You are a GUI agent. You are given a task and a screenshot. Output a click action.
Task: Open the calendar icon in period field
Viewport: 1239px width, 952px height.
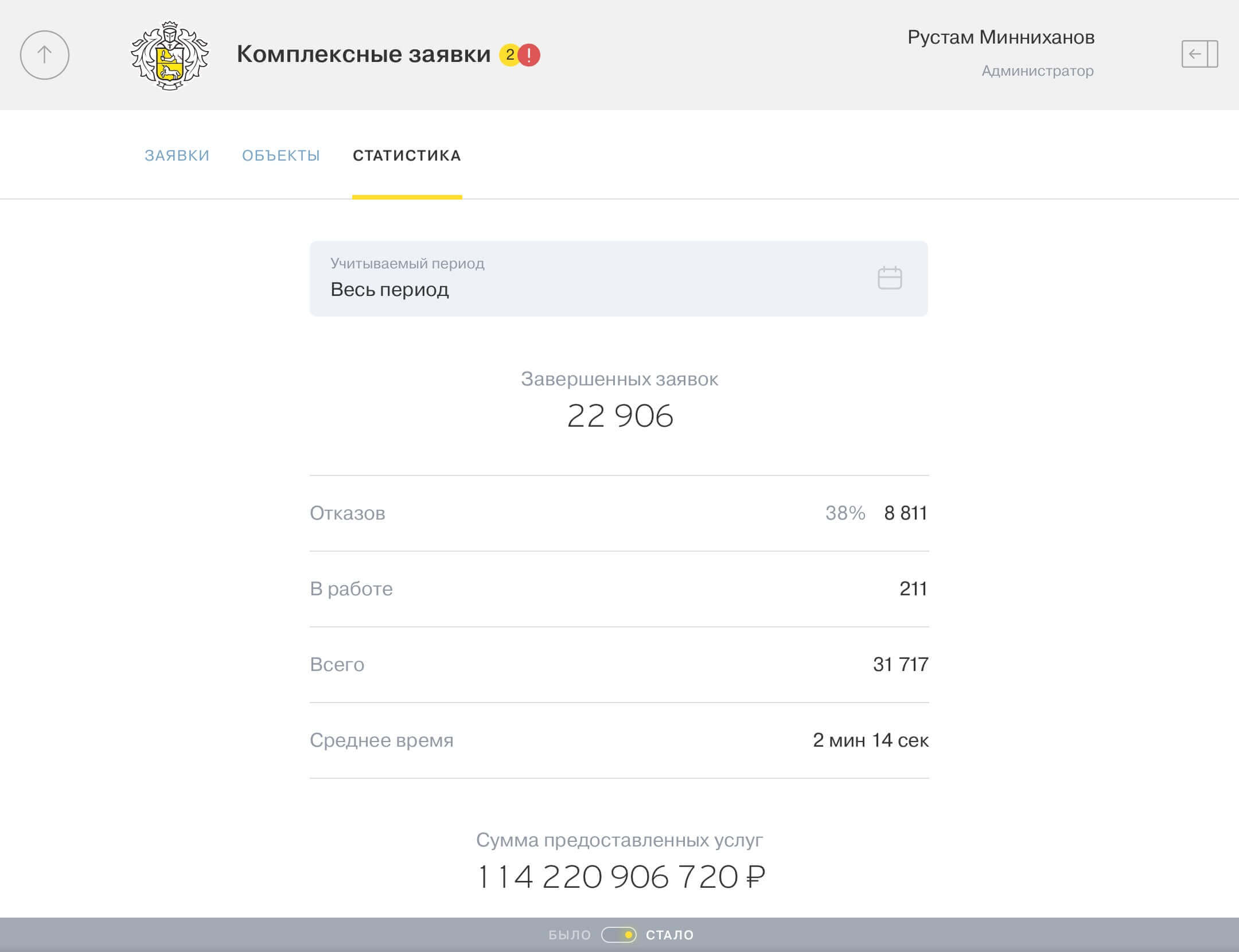890,278
